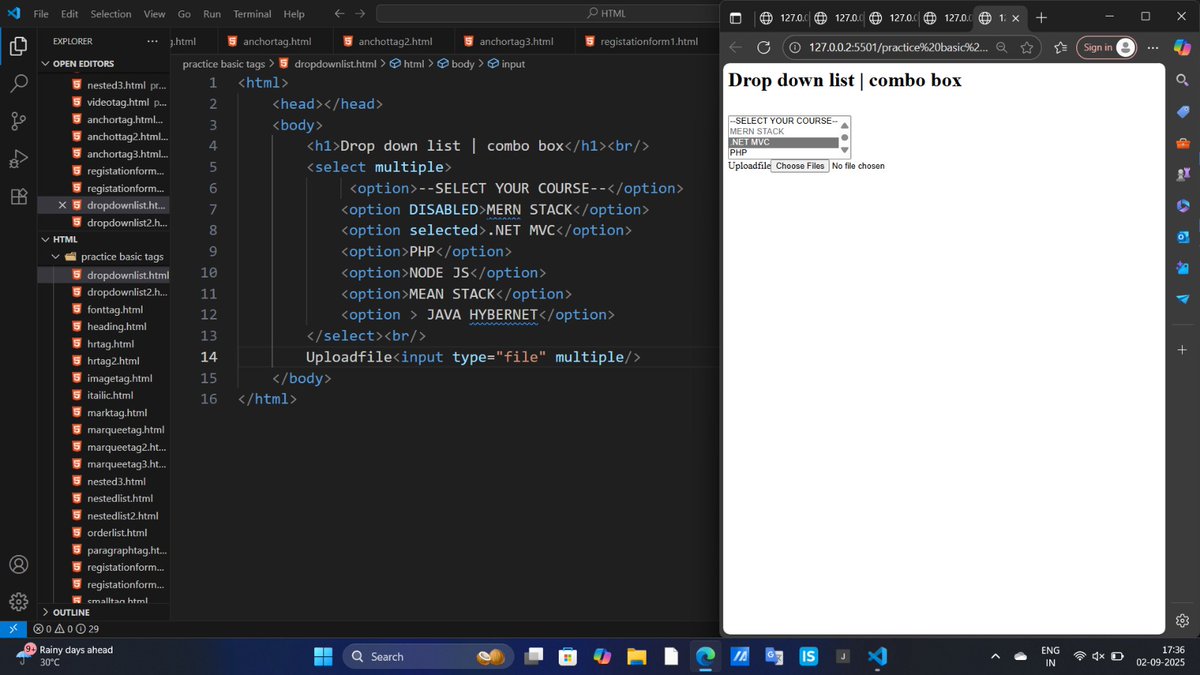Open the Explorer view in activity bar
Viewport: 1200px width, 675px height.
18,46
